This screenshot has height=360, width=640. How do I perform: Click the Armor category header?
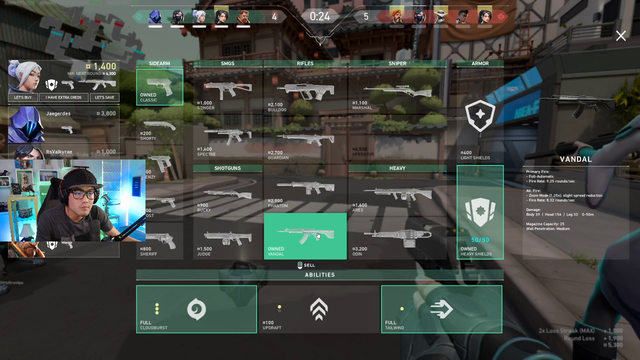click(x=480, y=64)
